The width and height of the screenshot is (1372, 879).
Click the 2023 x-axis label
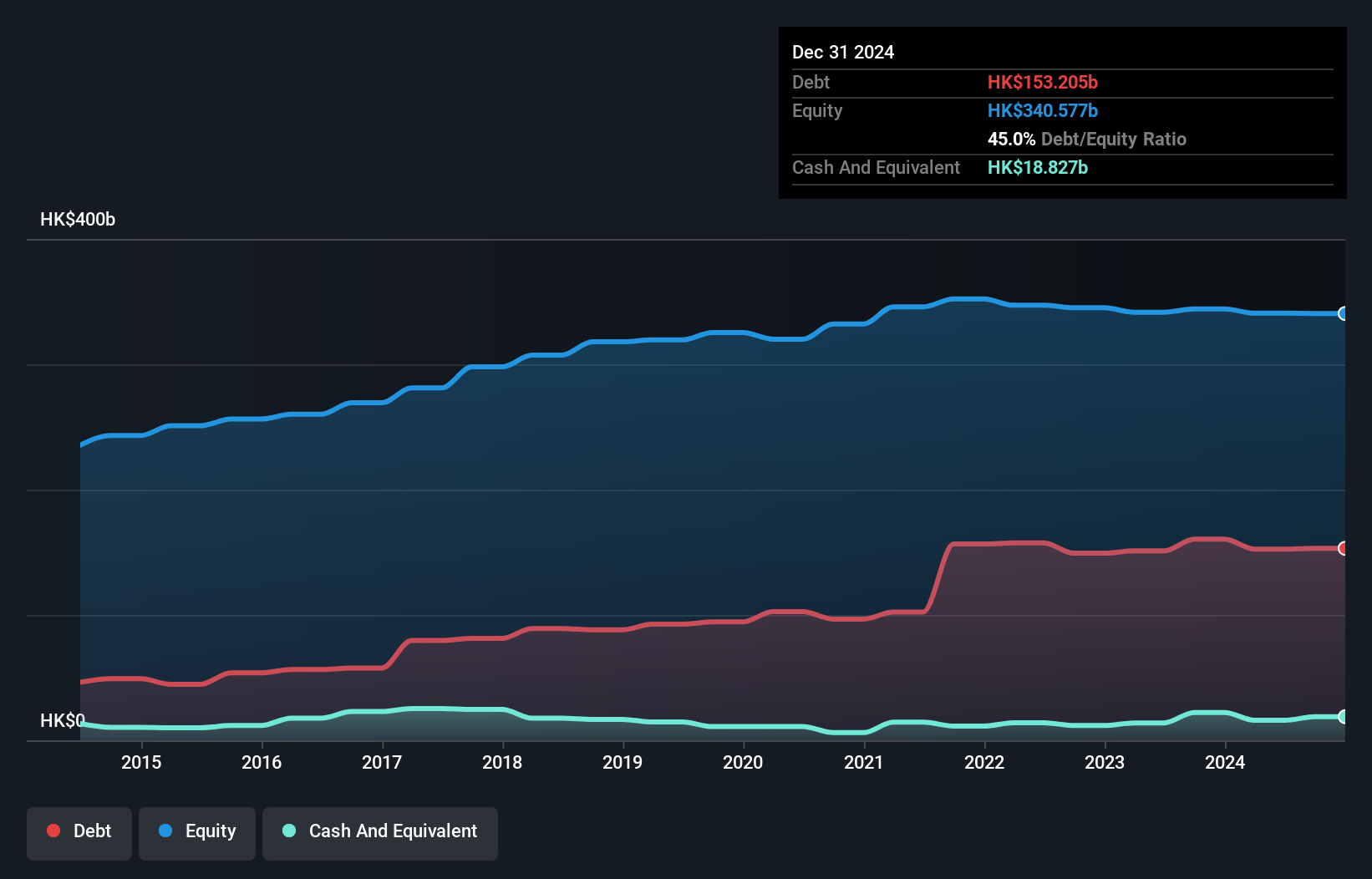point(1105,762)
